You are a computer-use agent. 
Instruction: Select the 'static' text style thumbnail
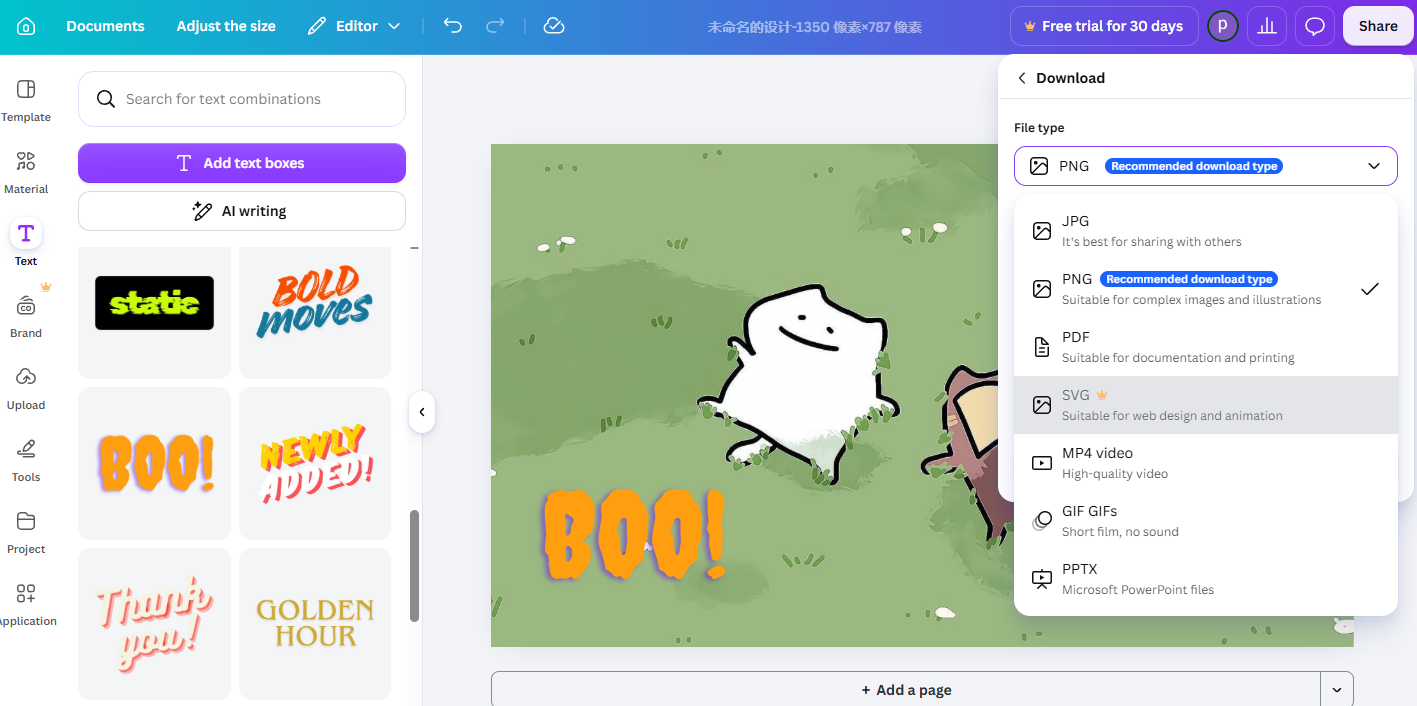coord(154,303)
